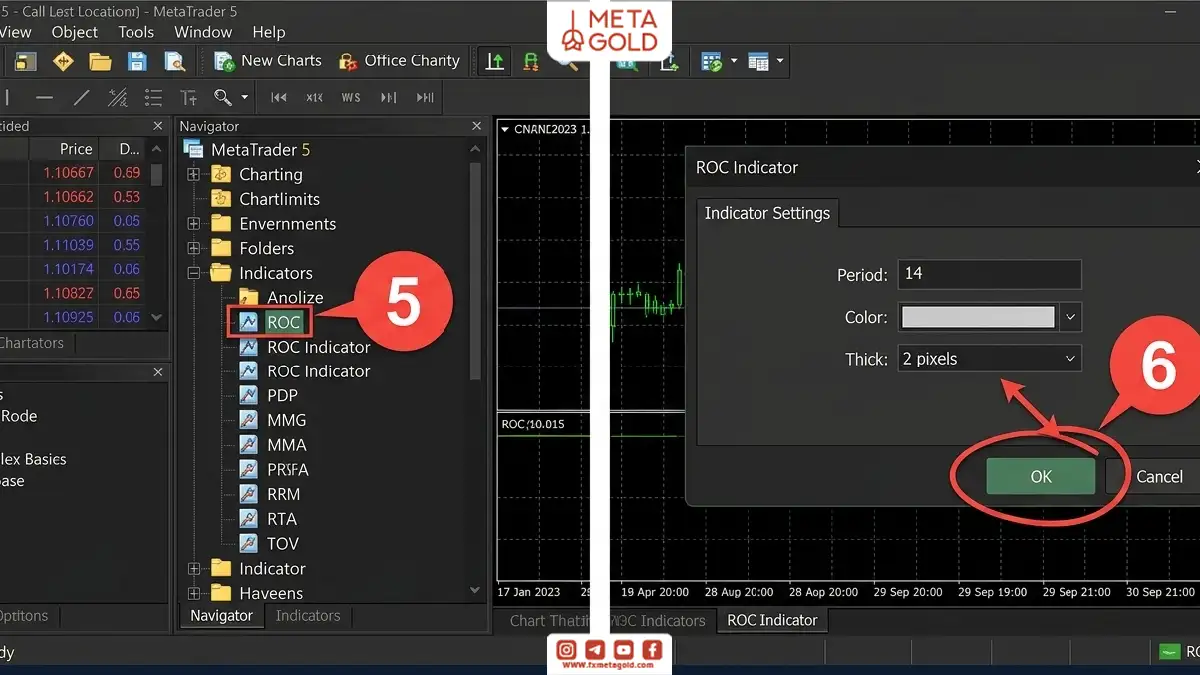Select the diagonal trendline tool
The width and height of the screenshot is (1200, 675).
click(81, 98)
